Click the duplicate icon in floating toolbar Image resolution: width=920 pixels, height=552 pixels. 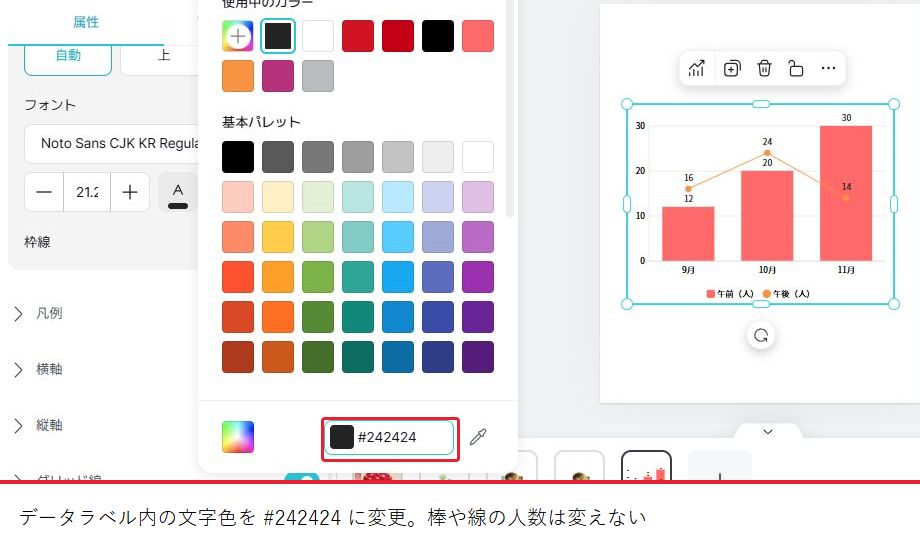732,69
